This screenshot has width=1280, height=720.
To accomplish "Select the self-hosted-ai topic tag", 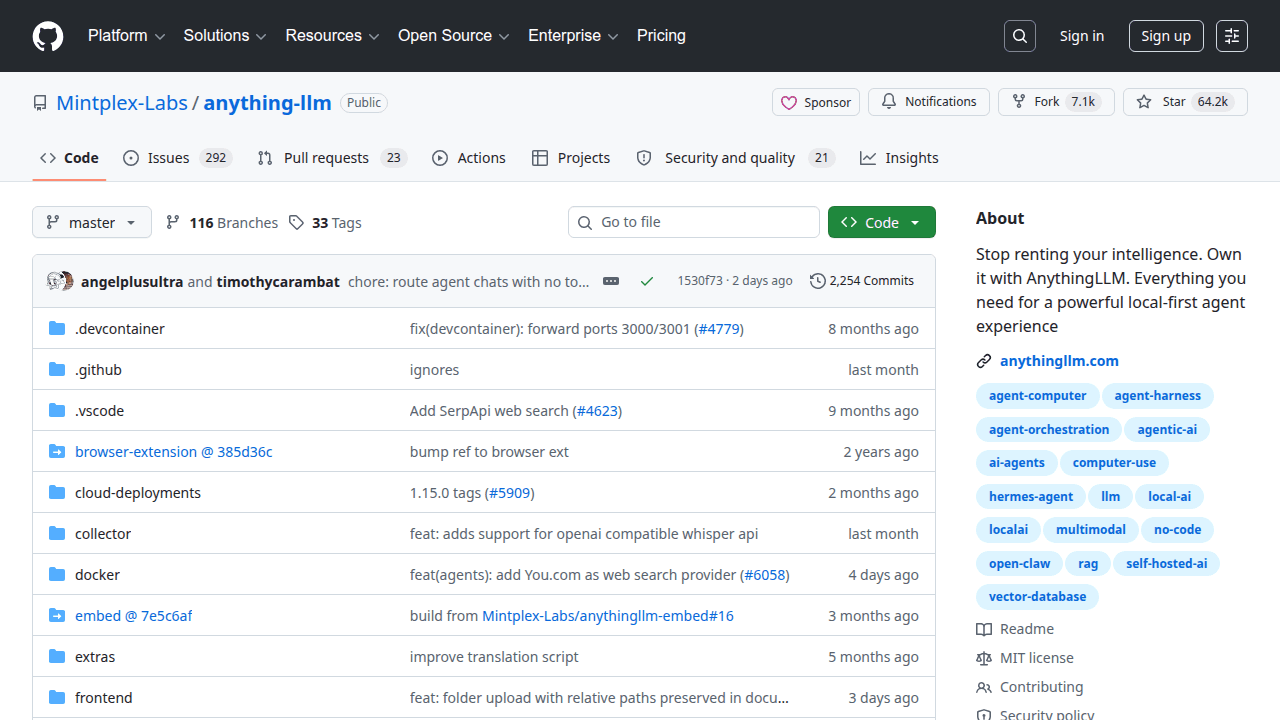I will click(1166, 564).
